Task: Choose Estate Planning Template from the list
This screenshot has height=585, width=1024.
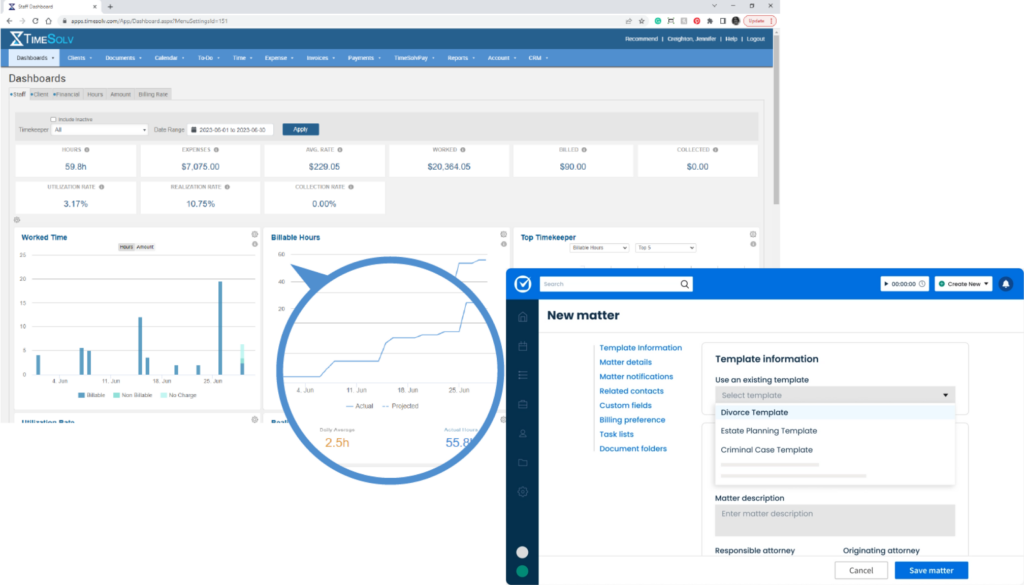Action: click(x=769, y=431)
